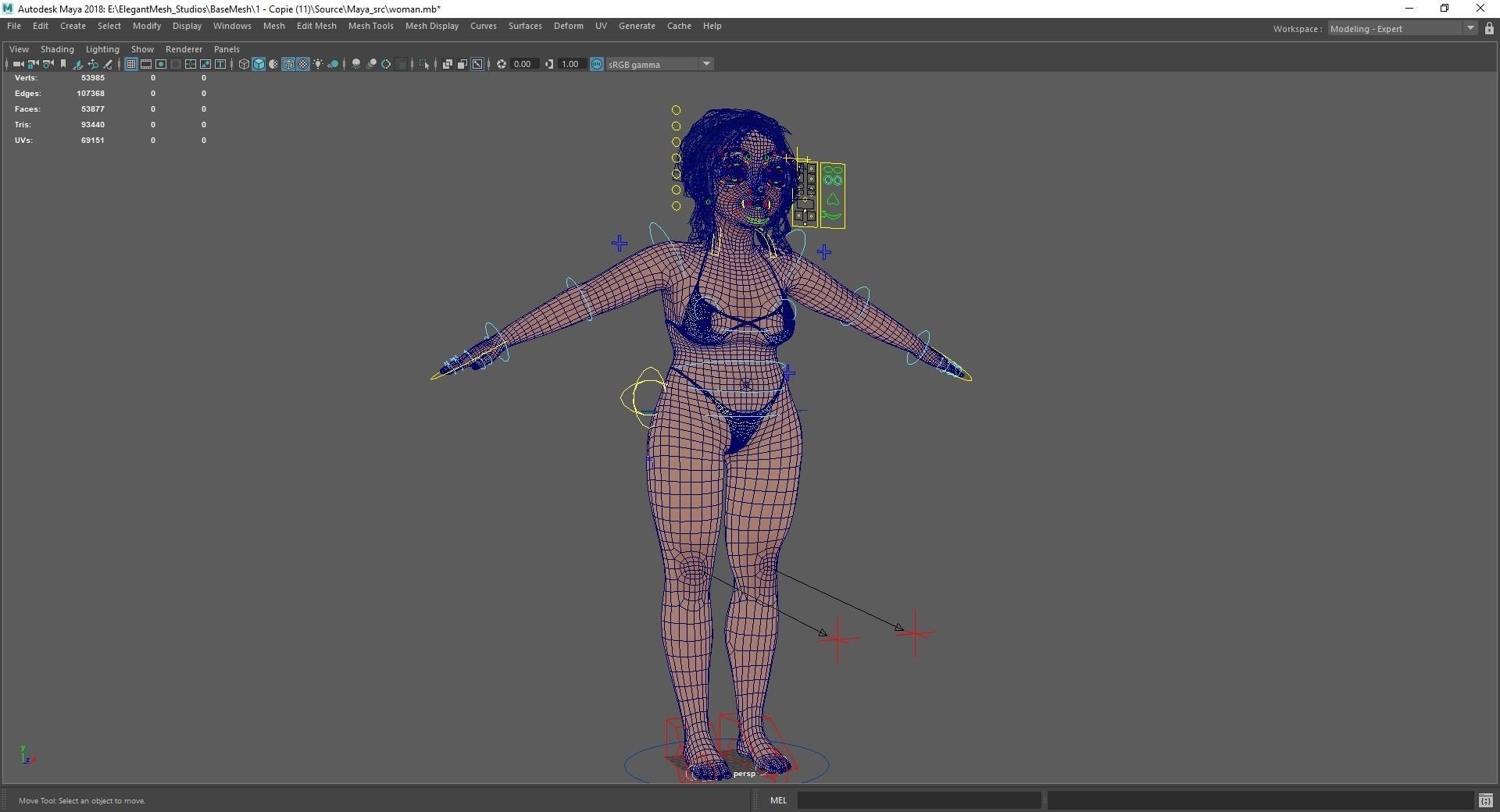Viewport: 1500px width, 812px height.
Task: Switch to Wireframe shading icon
Action: pos(244,64)
